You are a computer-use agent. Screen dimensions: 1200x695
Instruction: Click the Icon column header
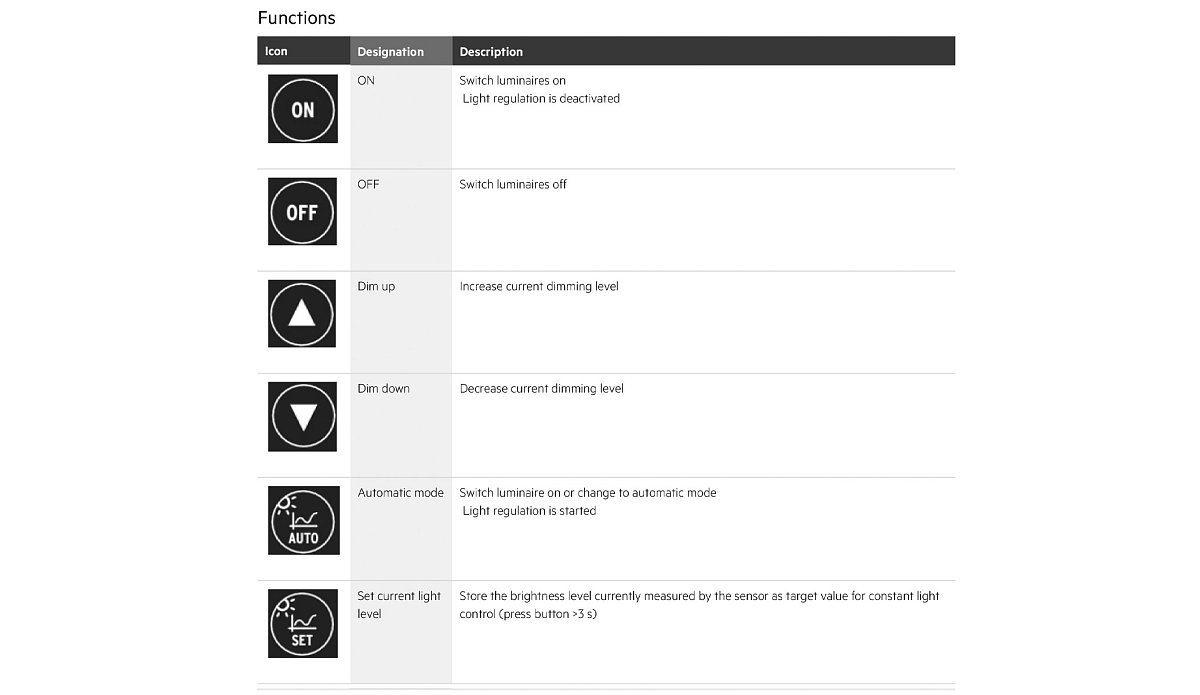pos(276,52)
